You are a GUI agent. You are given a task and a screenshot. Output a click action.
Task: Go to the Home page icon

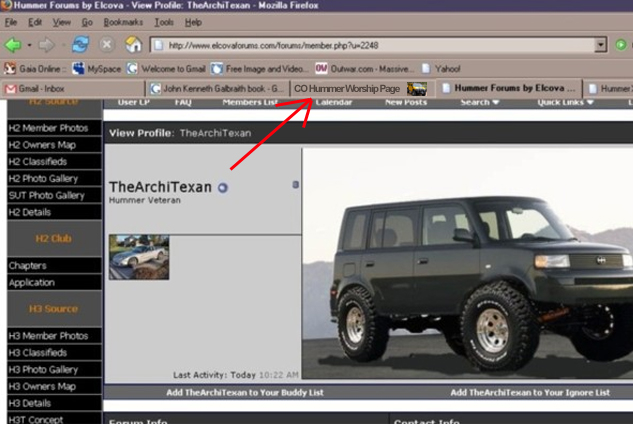(134, 44)
